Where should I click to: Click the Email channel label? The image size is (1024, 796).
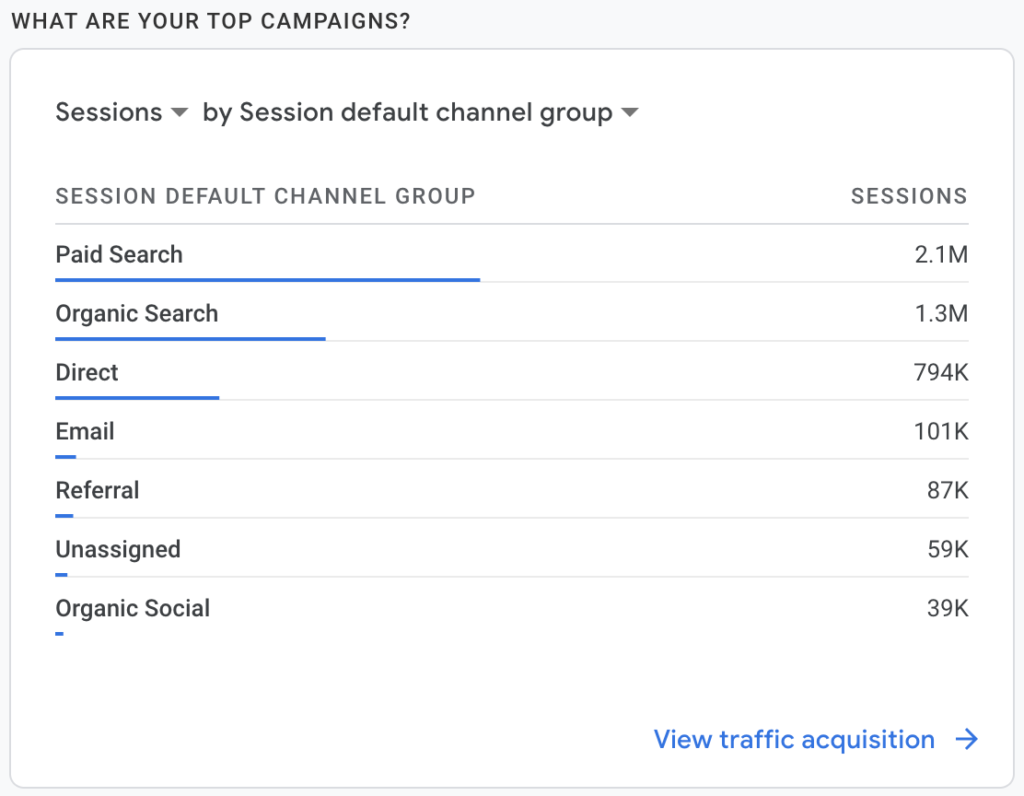click(85, 431)
